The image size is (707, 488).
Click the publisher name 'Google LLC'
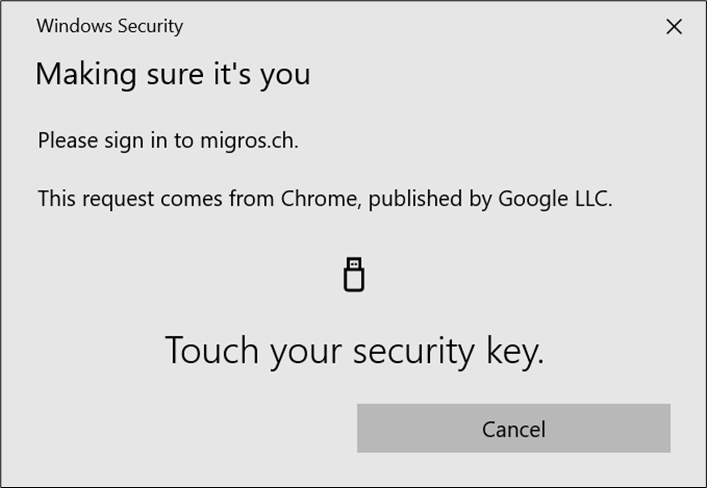coord(554,198)
